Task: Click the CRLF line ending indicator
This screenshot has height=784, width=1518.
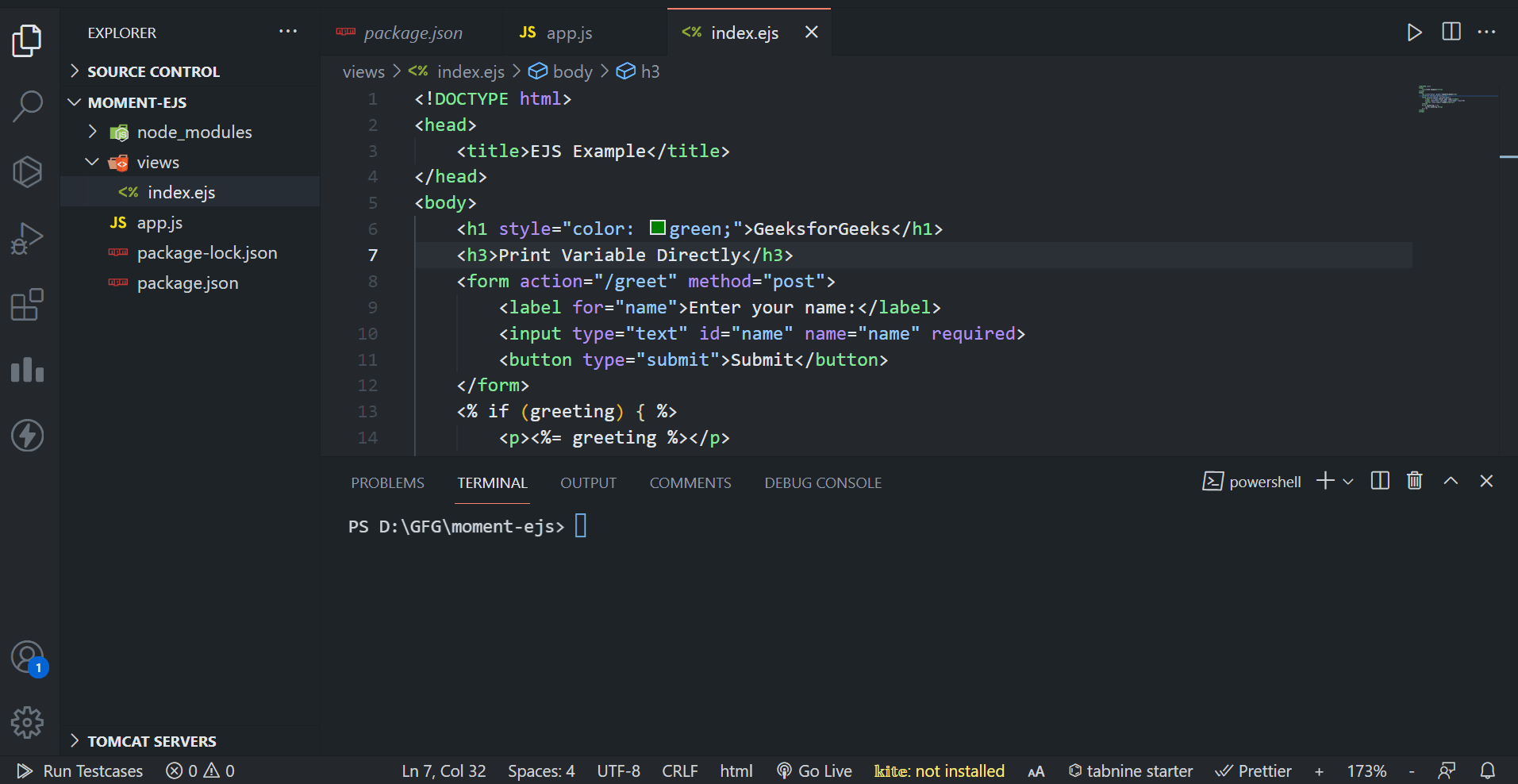Action: point(679,771)
